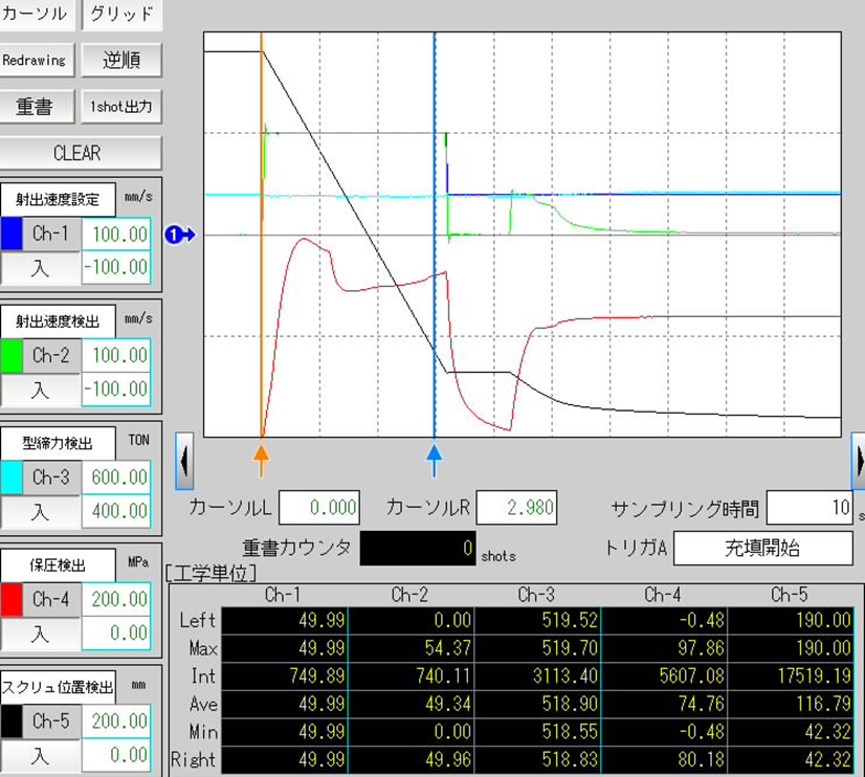Select the 保圧検出 channel label

pyautogui.click(x=57, y=565)
